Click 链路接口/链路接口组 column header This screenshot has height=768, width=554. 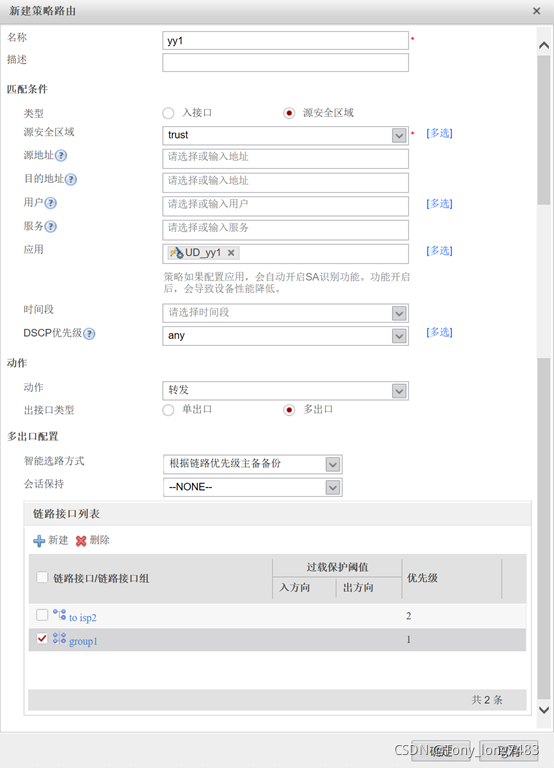[x=101, y=578]
